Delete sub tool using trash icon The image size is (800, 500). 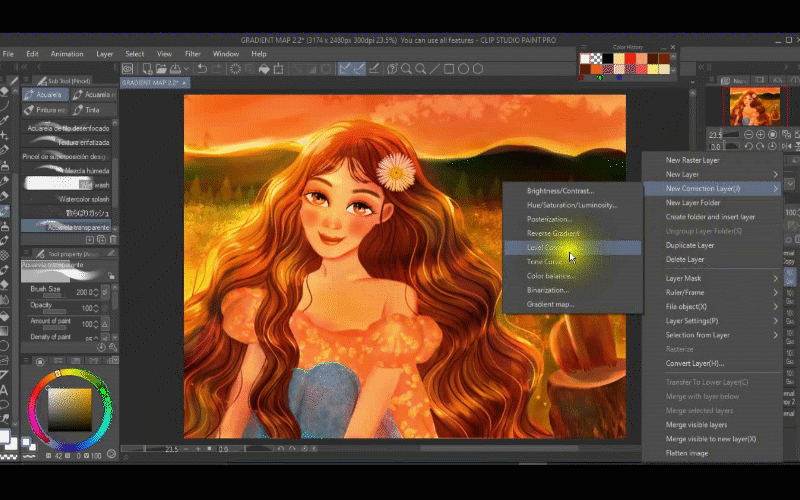pyautogui.click(x=113, y=239)
